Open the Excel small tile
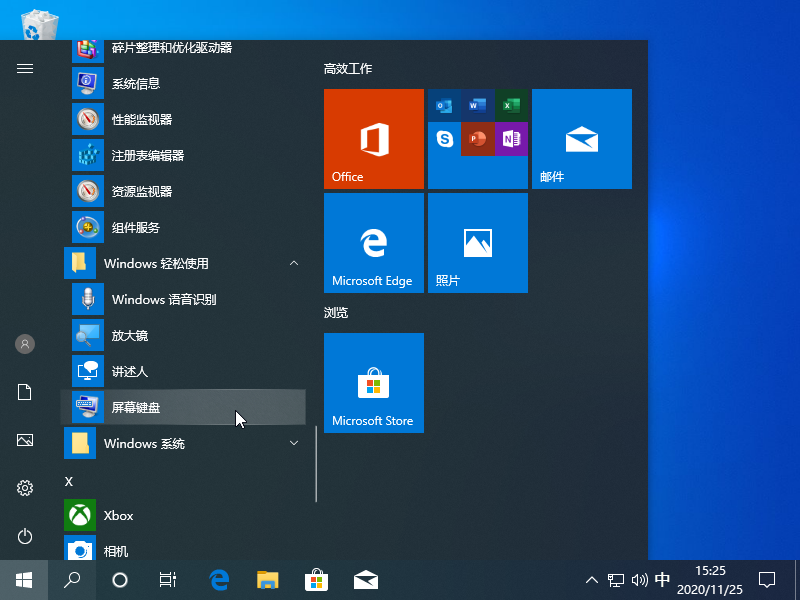Screen dimensions: 800x600 tap(512, 103)
